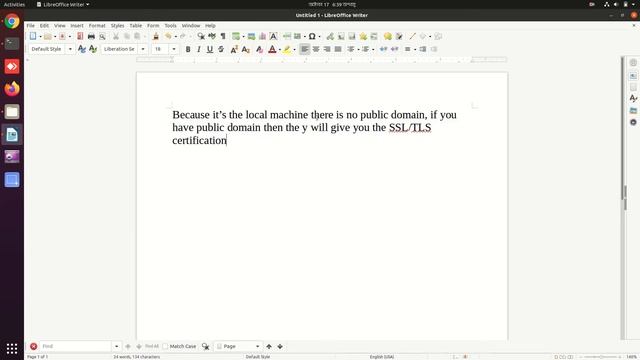Viewport: 640px width, 360px height.
Task: Open the Tools menu
Action: [x=171, y=25]
